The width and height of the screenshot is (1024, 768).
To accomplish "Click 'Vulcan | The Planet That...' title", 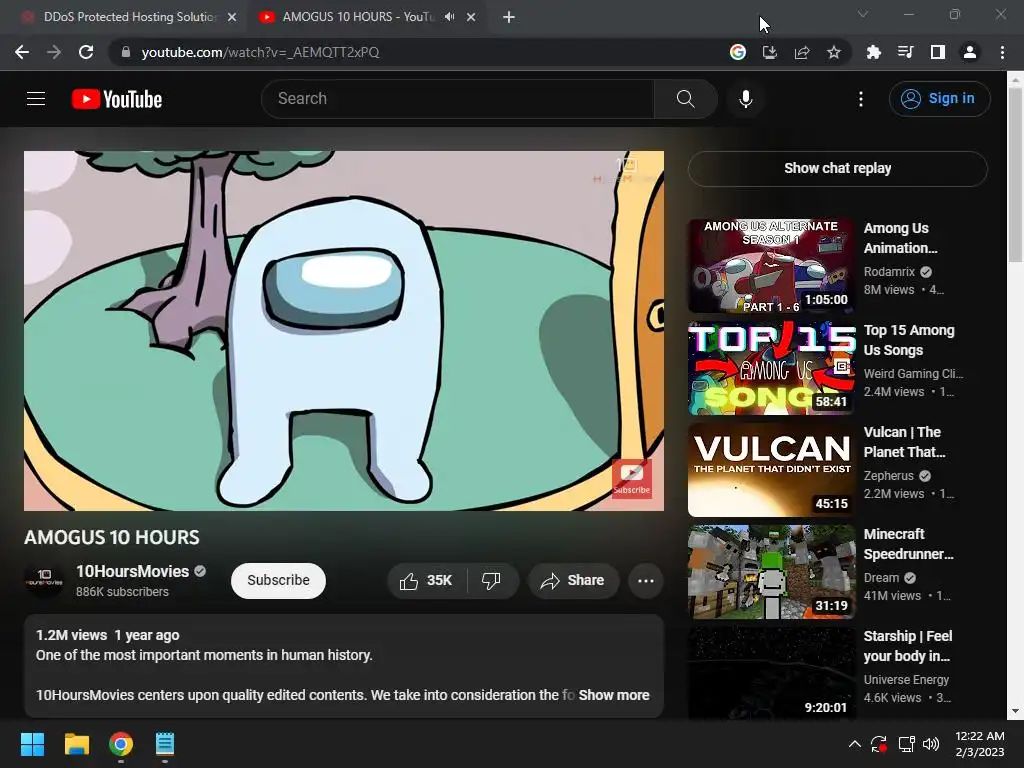I will (904, 442).
